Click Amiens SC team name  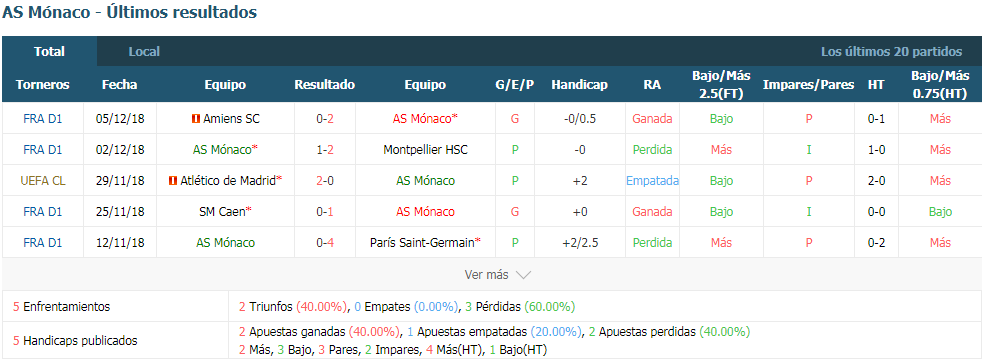tap(231, 118)
